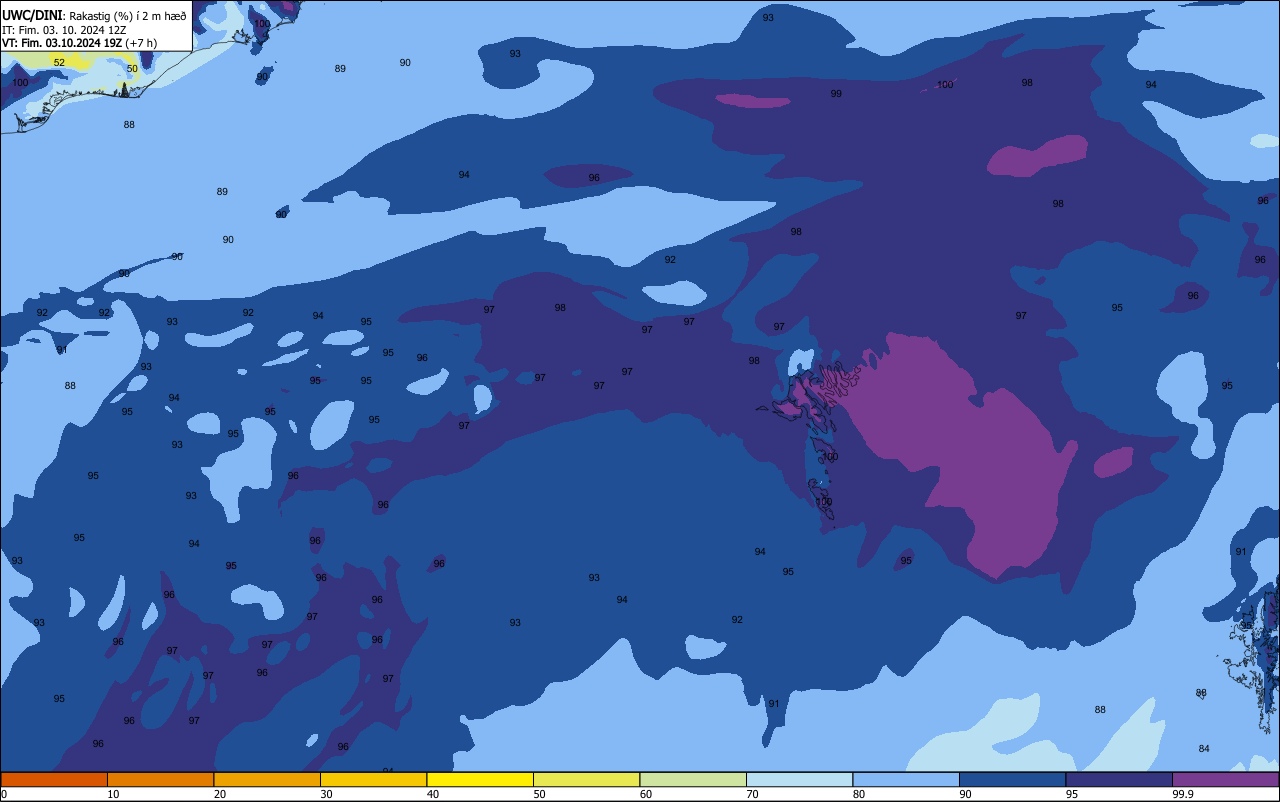1280x802 pixels.
Task: Click the '52' humidity value on the map
Action: [59, 63]
